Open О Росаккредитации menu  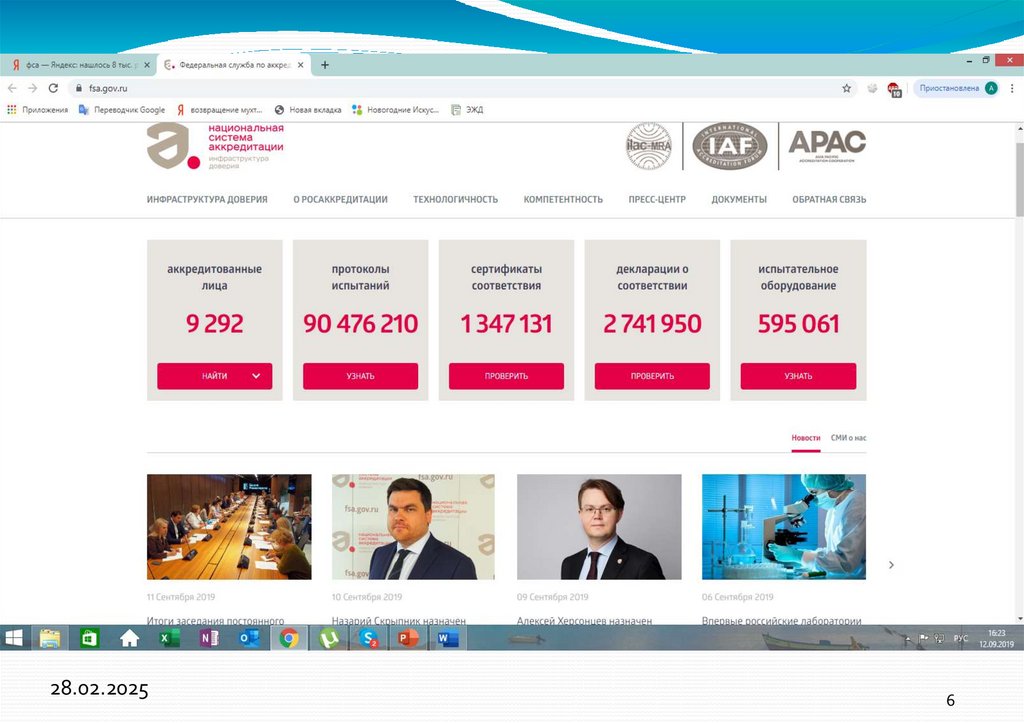point(340,200)
